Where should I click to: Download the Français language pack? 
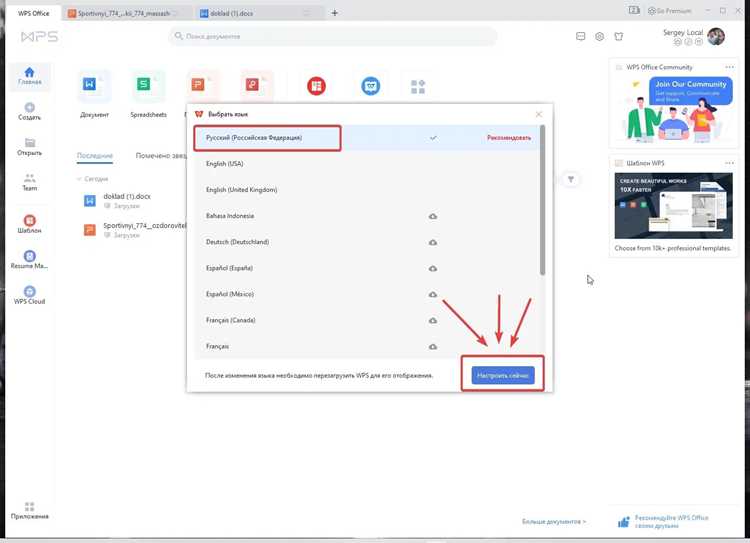(432, 346)
